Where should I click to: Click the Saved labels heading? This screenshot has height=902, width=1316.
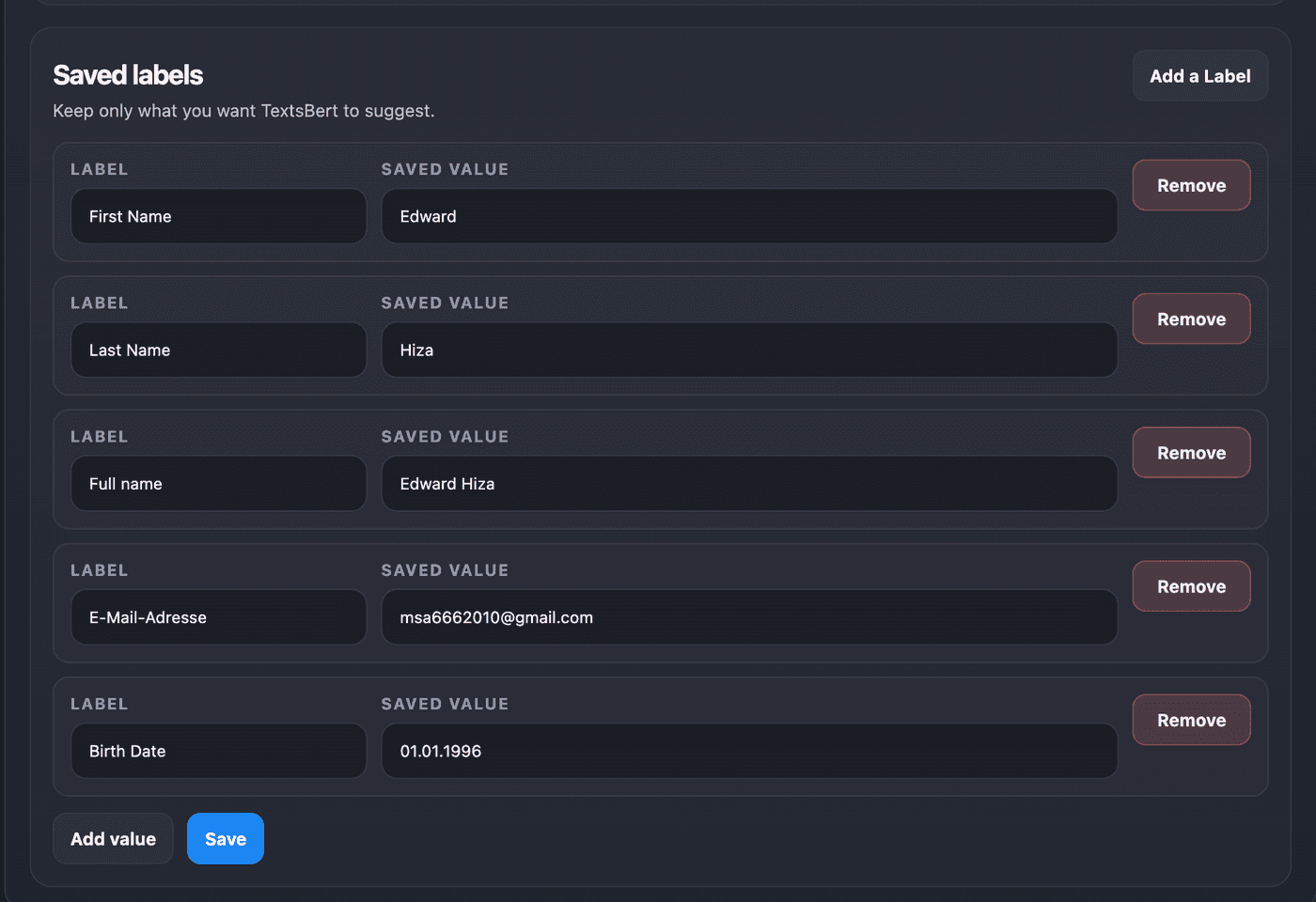pyautogui.click(x=128, y=75)
